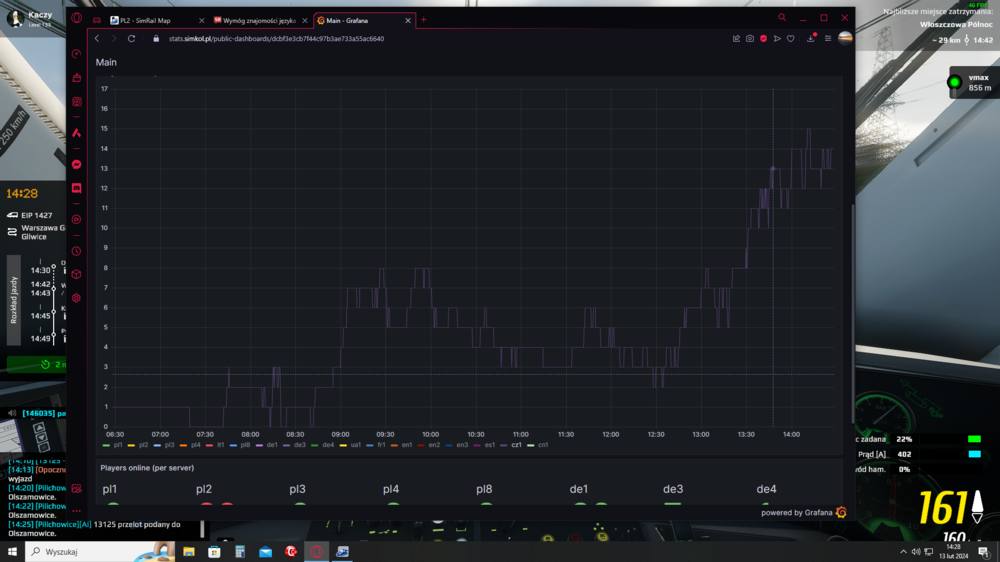Switch to the Wymóg znajomości języka tab
Screen dimensions: 1000x562
point(255,20)
